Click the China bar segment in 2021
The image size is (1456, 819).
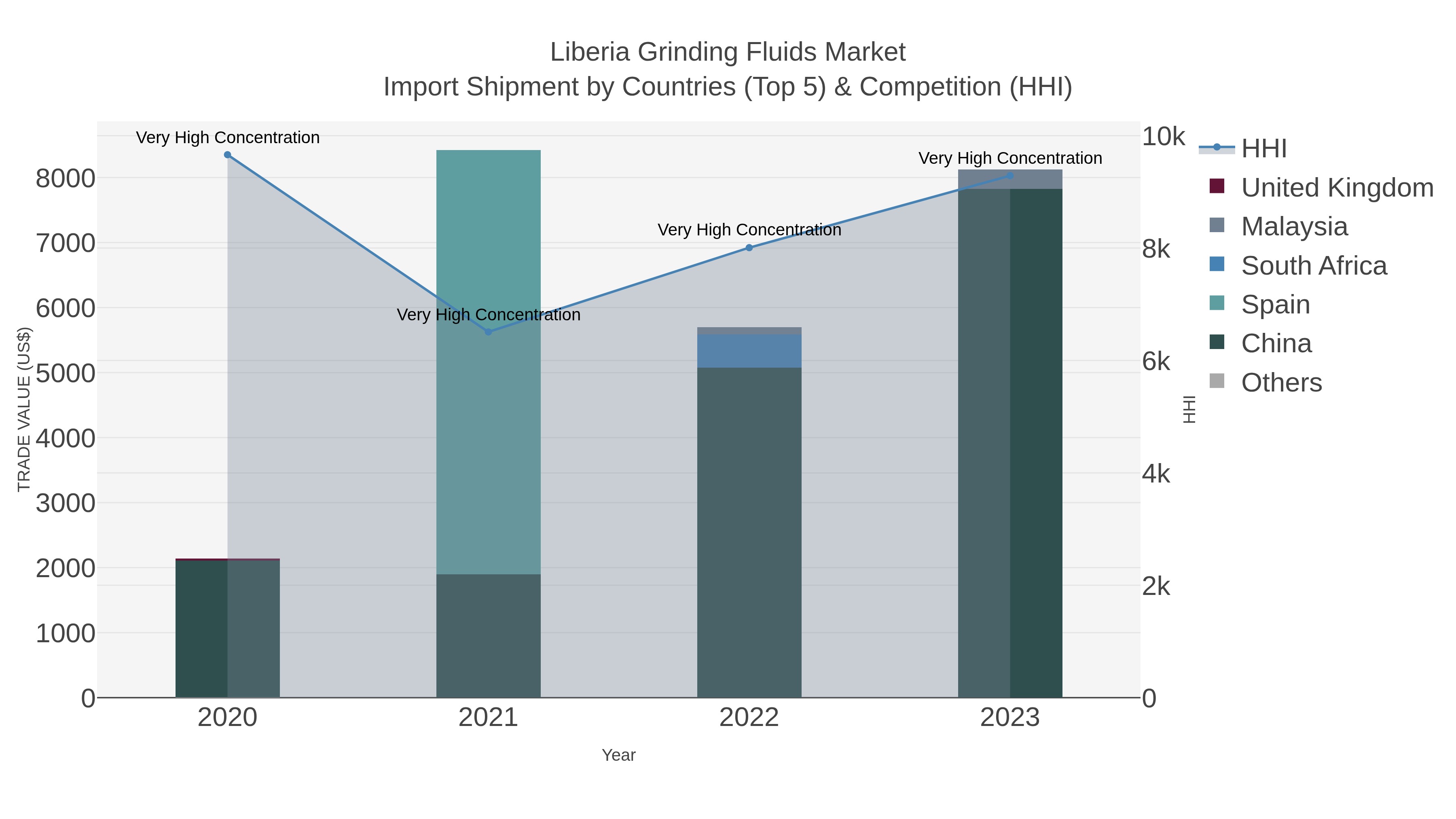coord(488,636)
